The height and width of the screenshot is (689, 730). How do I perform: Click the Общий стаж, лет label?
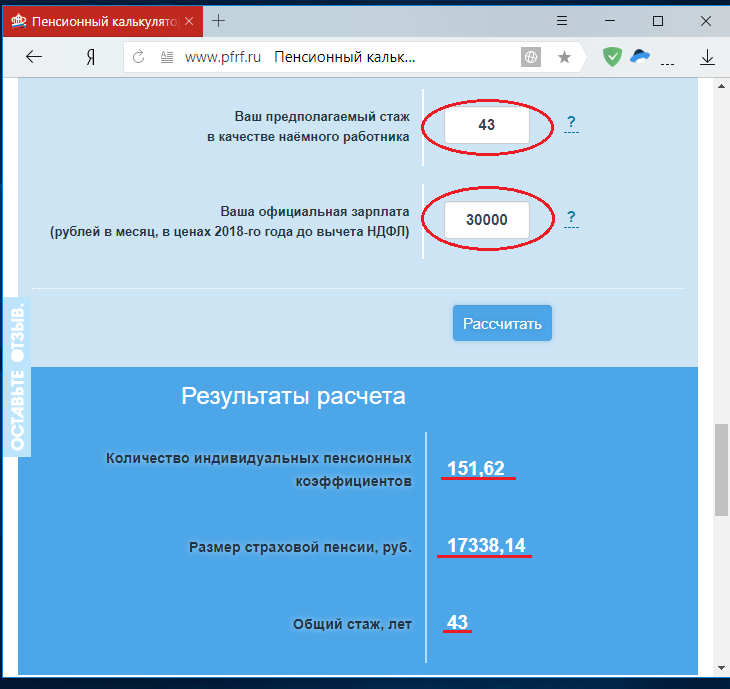pos(352,624)
